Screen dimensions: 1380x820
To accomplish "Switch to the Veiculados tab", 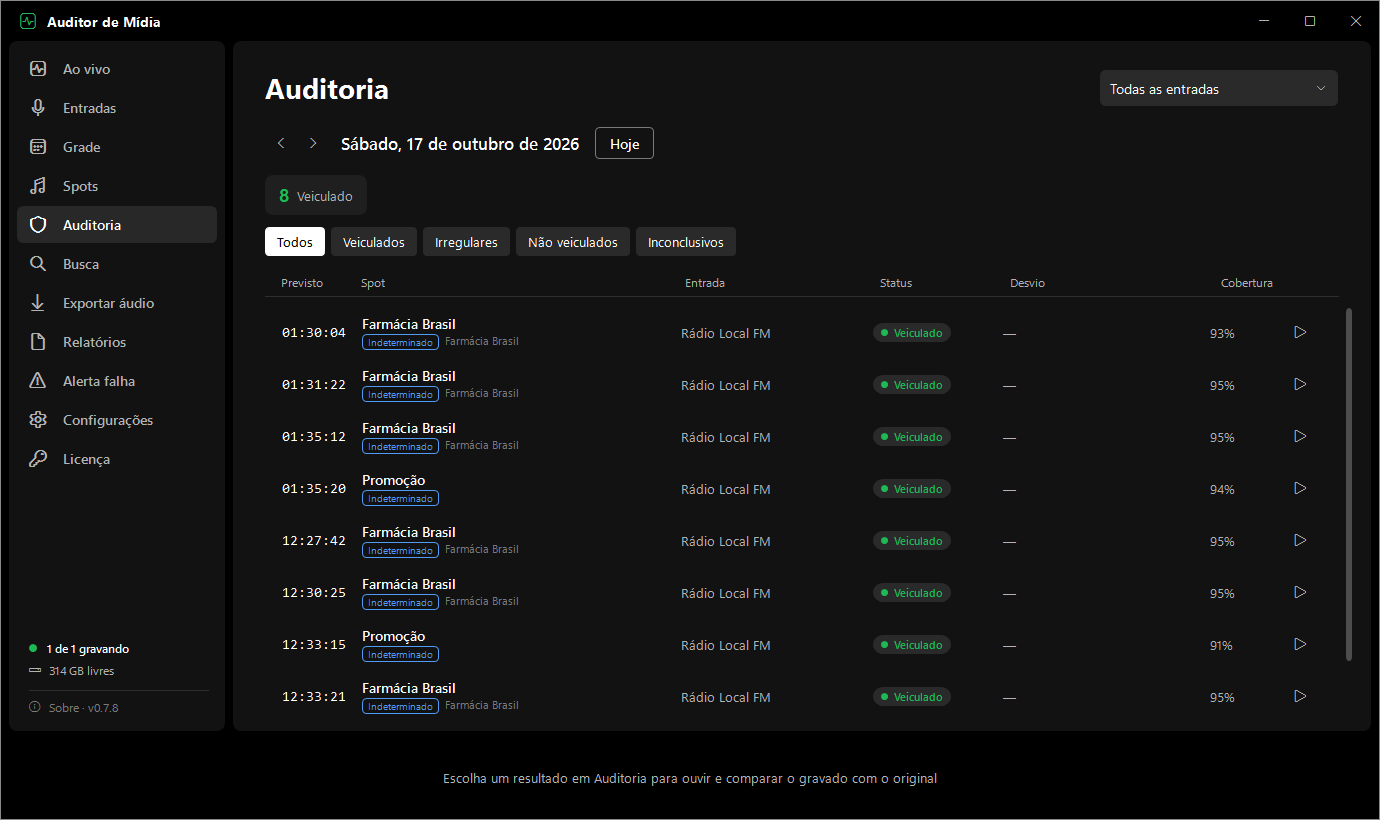I will (x=374, y=242).
